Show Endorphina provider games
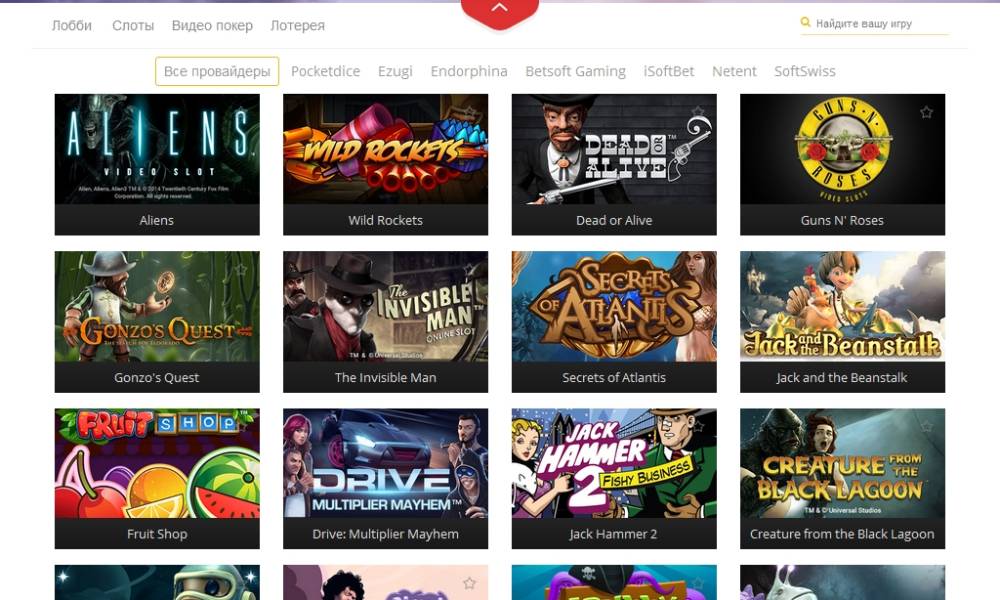Viewport: 1000px width, 600px height. [469, 71]
